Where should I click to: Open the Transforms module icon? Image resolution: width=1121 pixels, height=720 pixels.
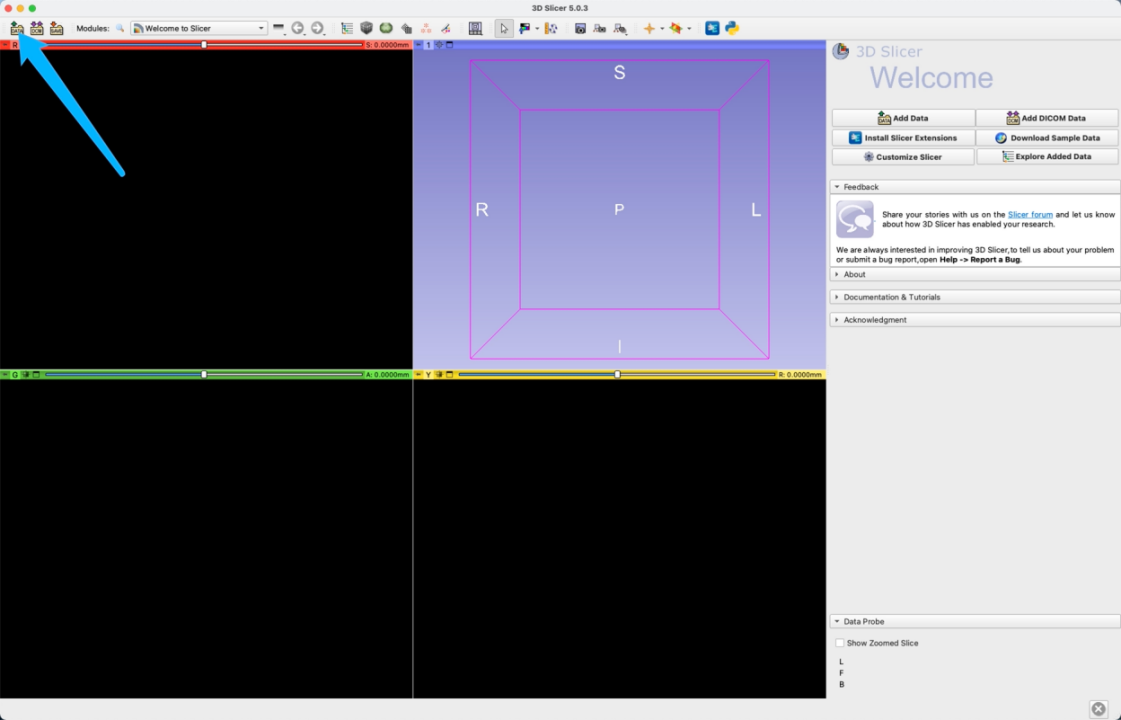[x=406, y=29]
